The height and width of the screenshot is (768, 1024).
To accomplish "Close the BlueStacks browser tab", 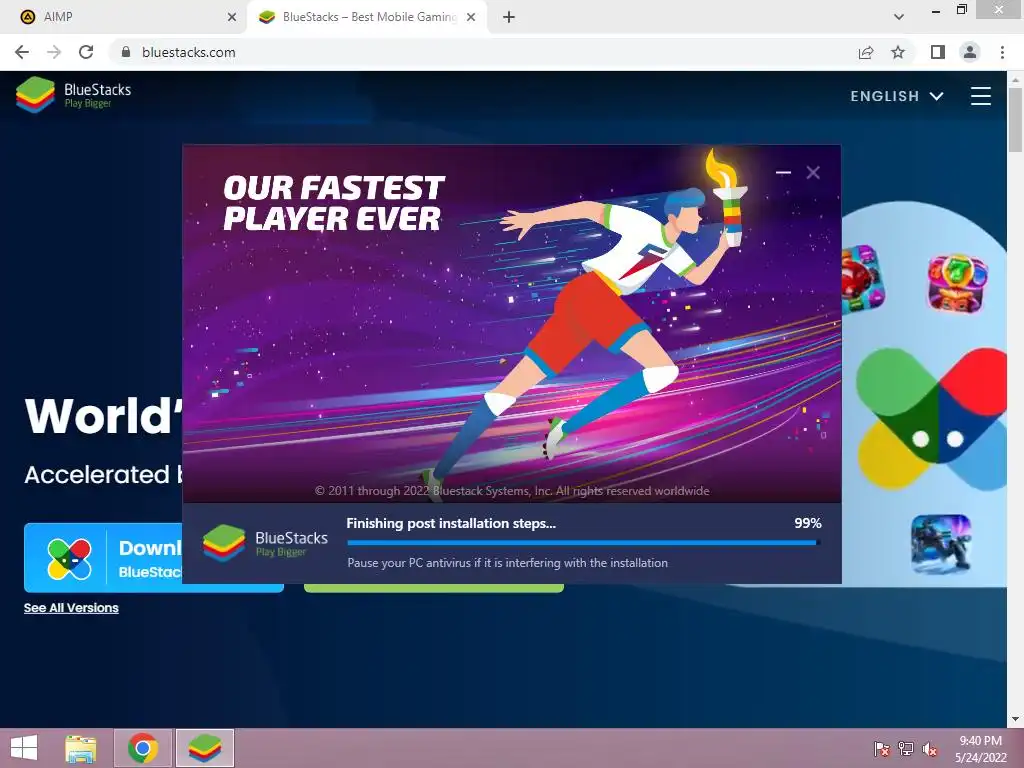I will (471, 18).
